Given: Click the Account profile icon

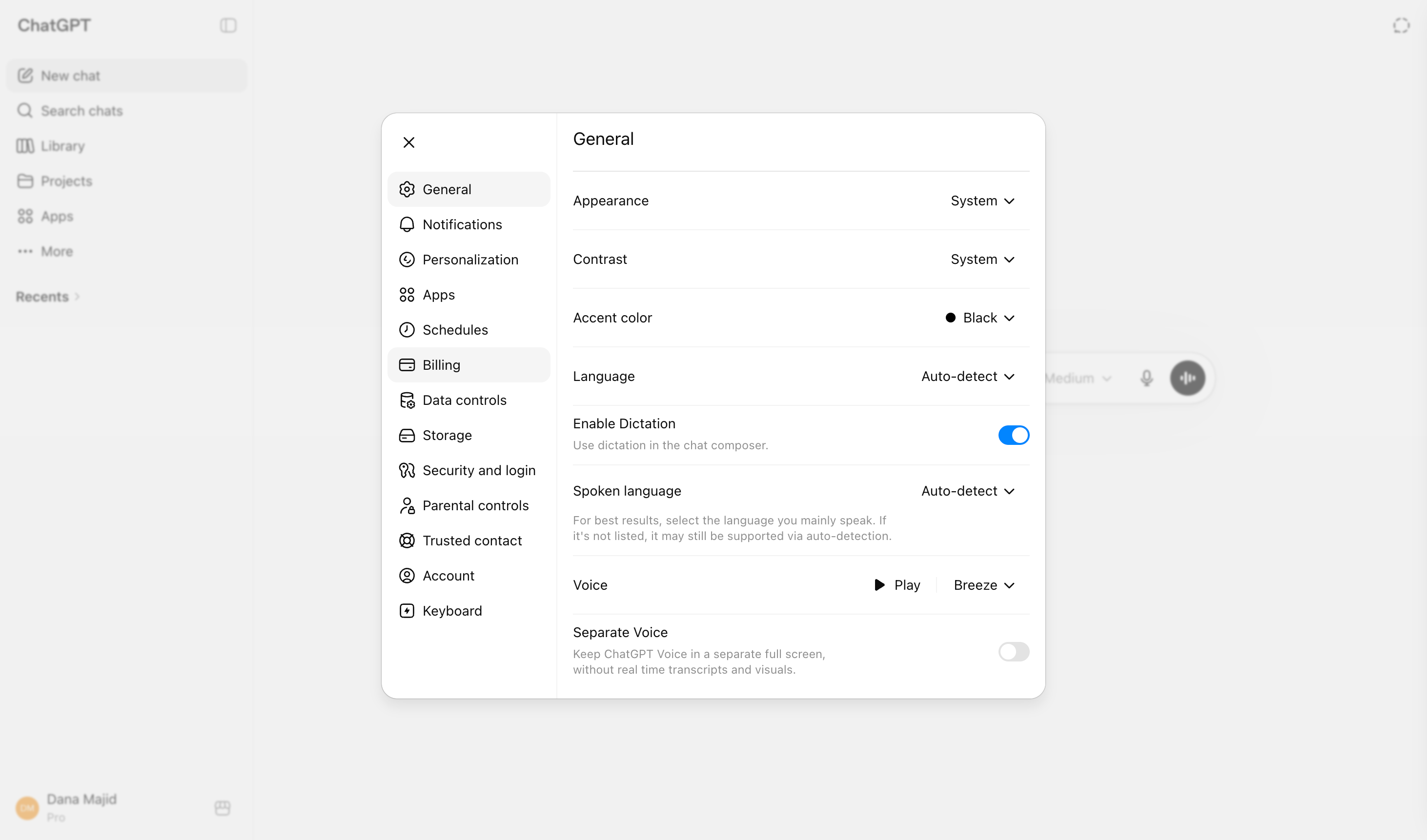Looking at the screenshot, I should (407, 576).
